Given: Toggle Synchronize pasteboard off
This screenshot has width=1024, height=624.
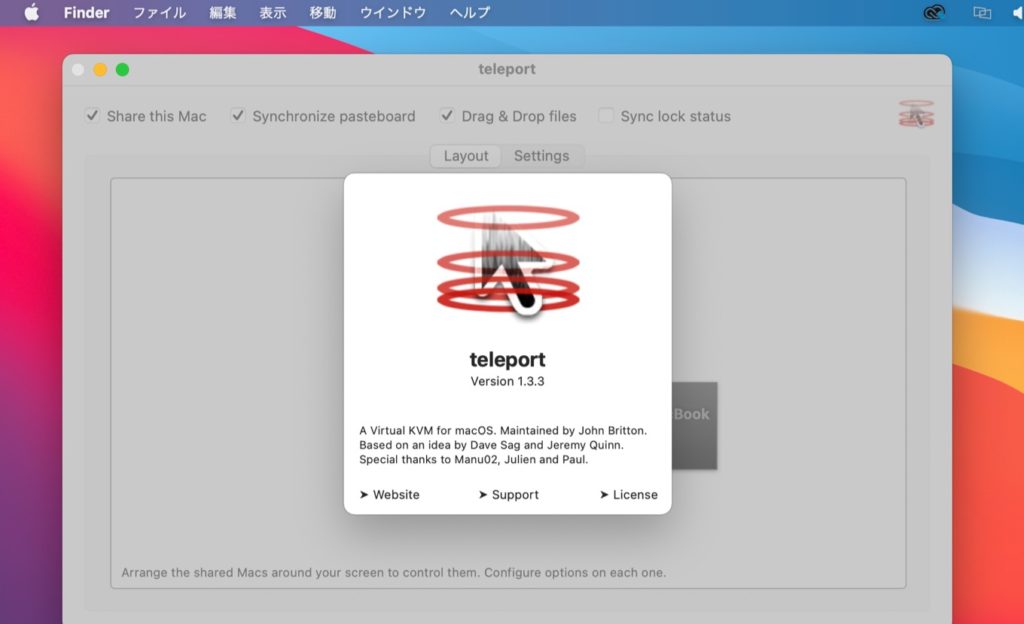Looking at the screenshot, I should pyautogui.click(x=238, y=115).
